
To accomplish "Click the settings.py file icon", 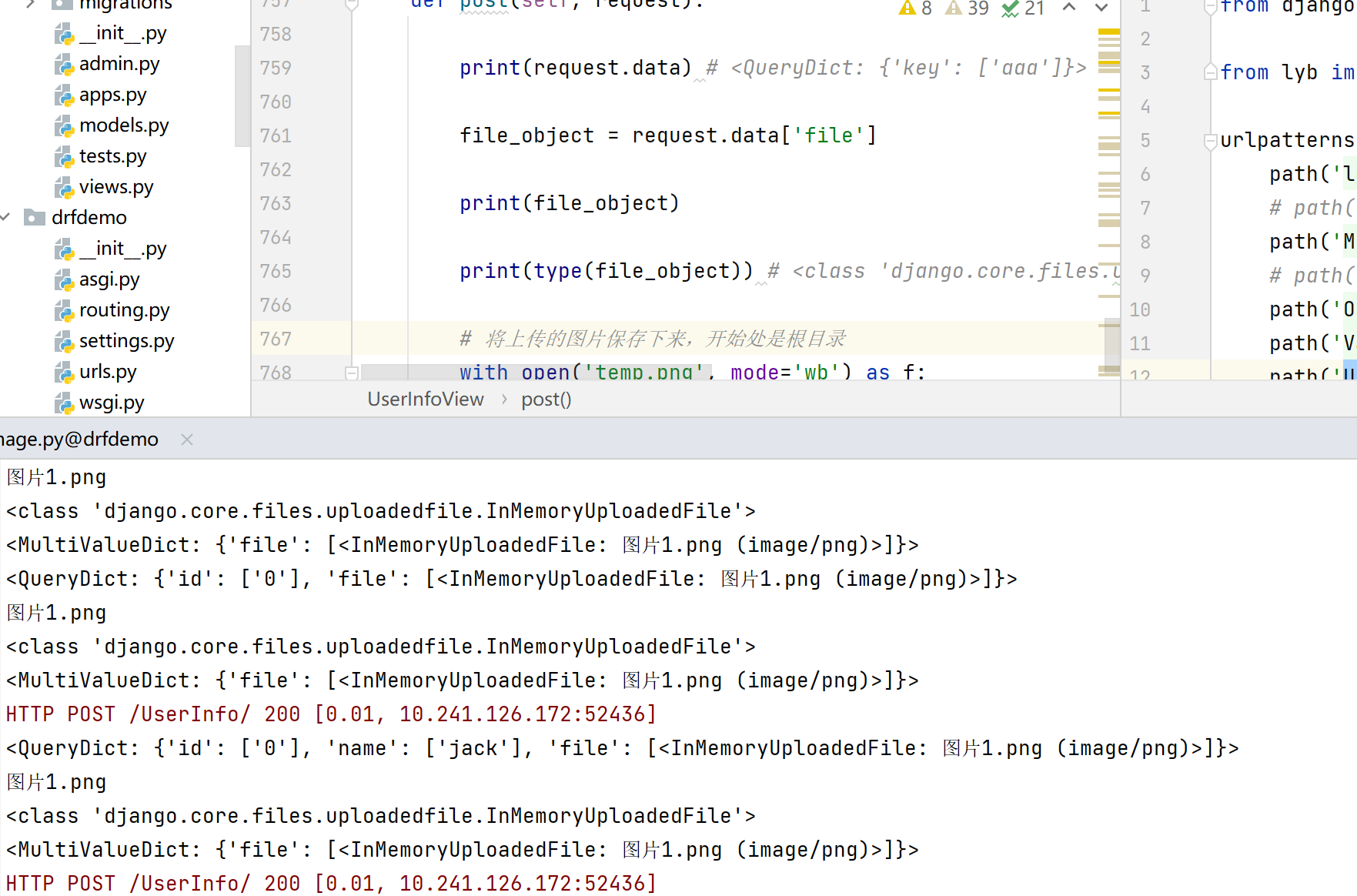I will (64, 342).
